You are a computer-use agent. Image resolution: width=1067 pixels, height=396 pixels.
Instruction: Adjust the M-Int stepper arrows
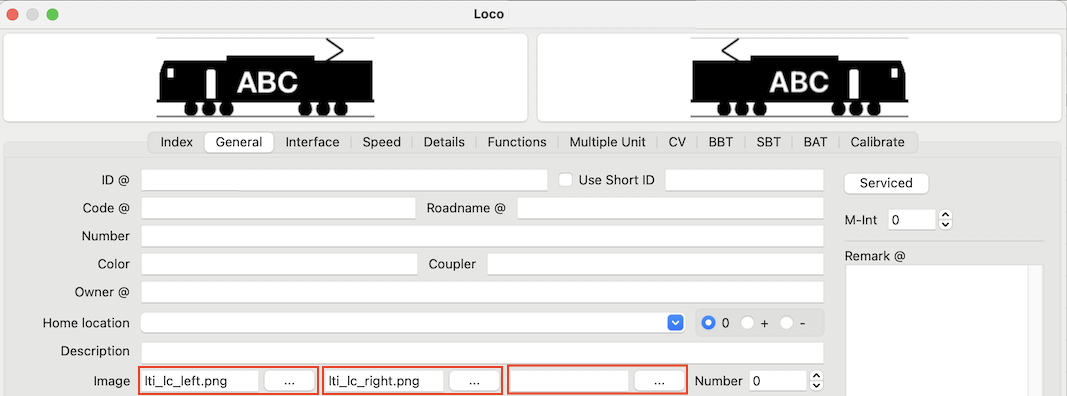click(946, 220)
